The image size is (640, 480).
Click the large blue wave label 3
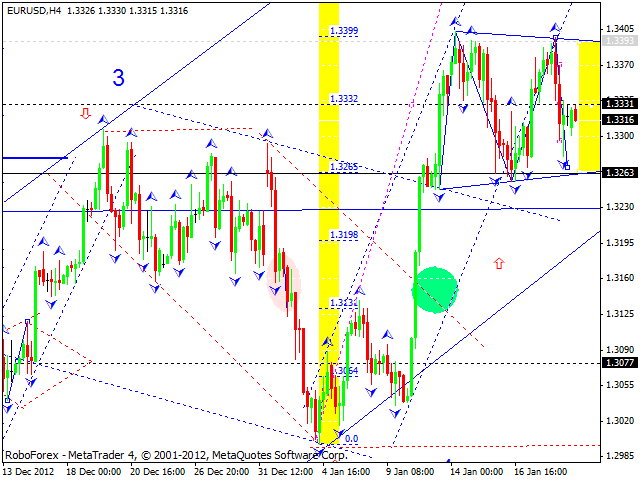118,78
